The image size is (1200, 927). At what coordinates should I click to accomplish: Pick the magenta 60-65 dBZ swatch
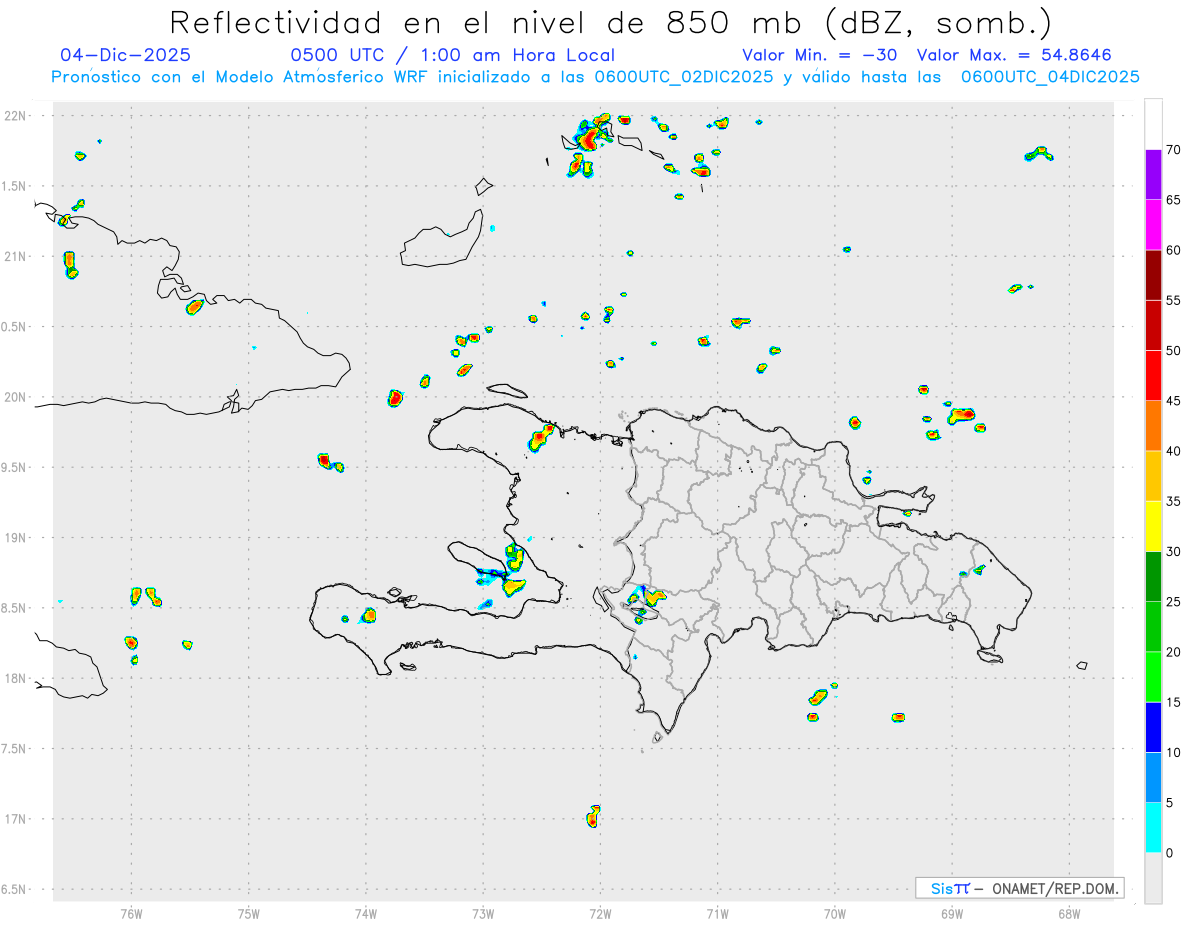pos(1153,225)
